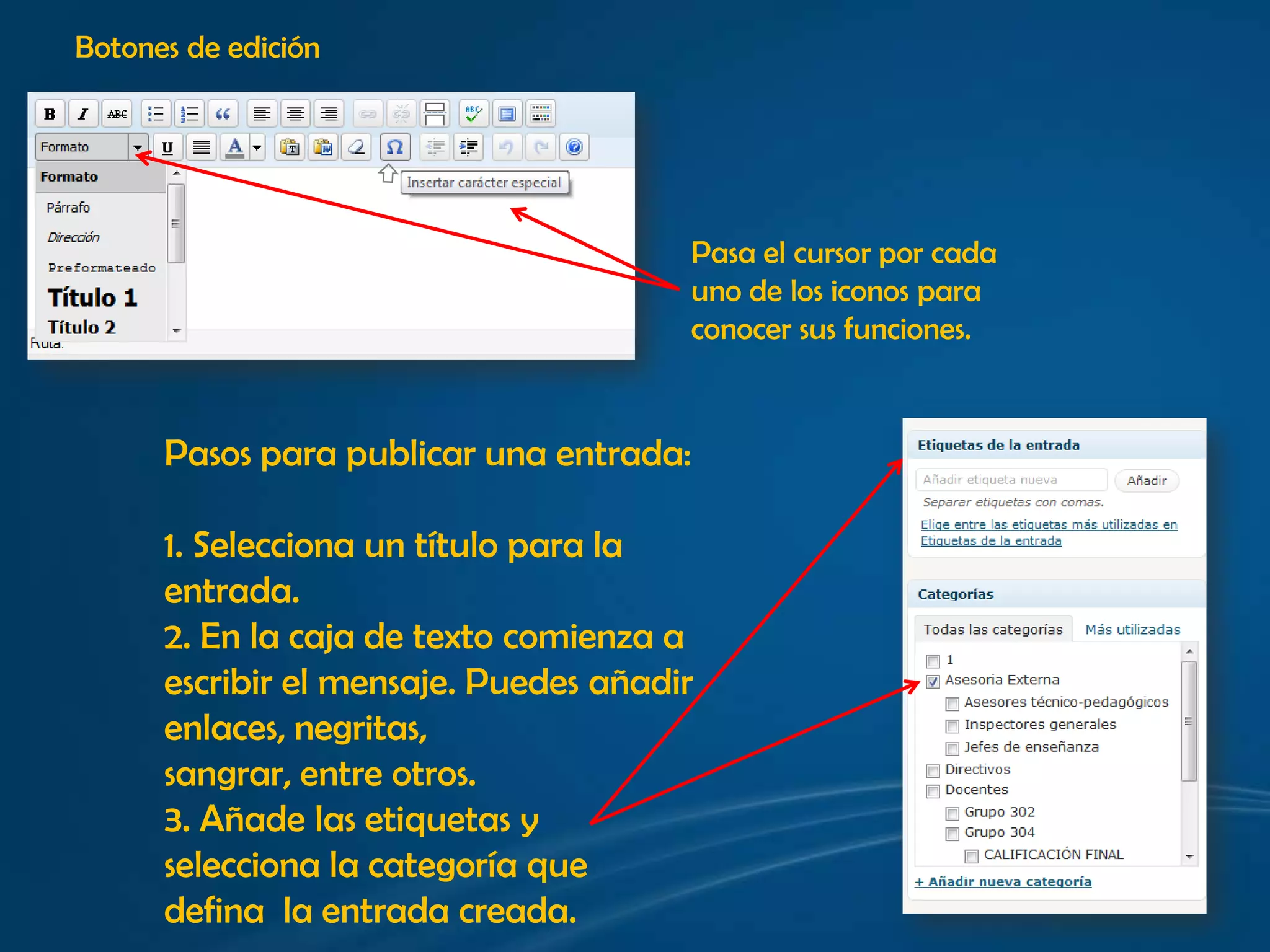Viewport: 1270px width, 952px height.
Task: Uncheck Asesoria Externa category
Action: pyautogui.click(x=933, y=682)
